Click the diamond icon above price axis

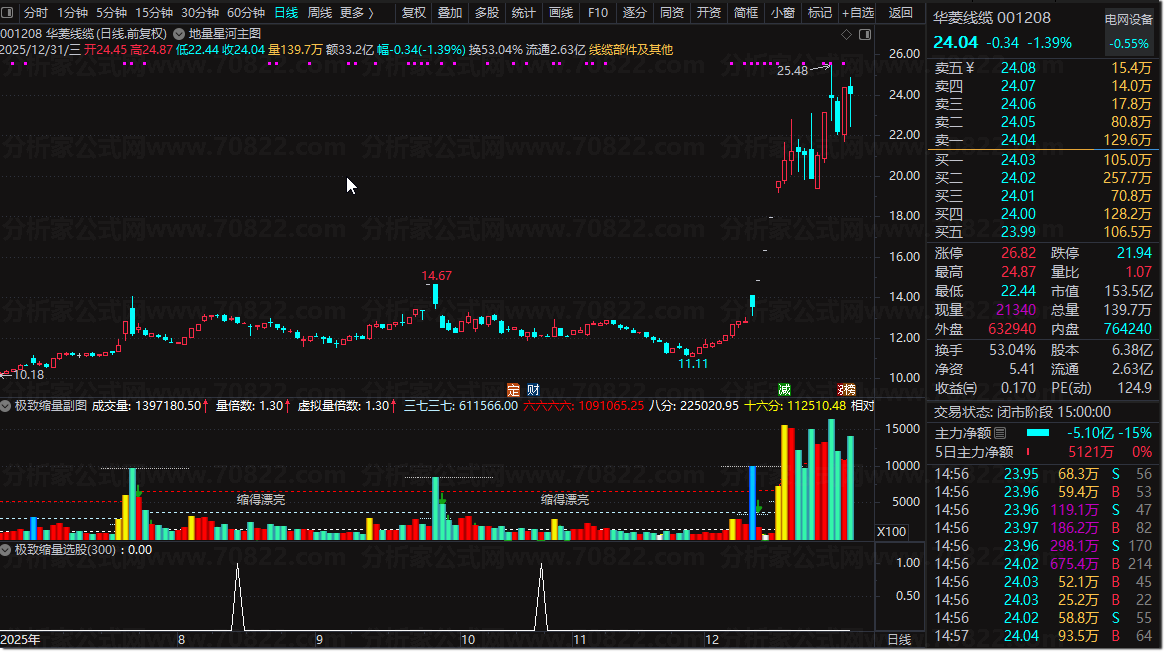click(847, 34)
